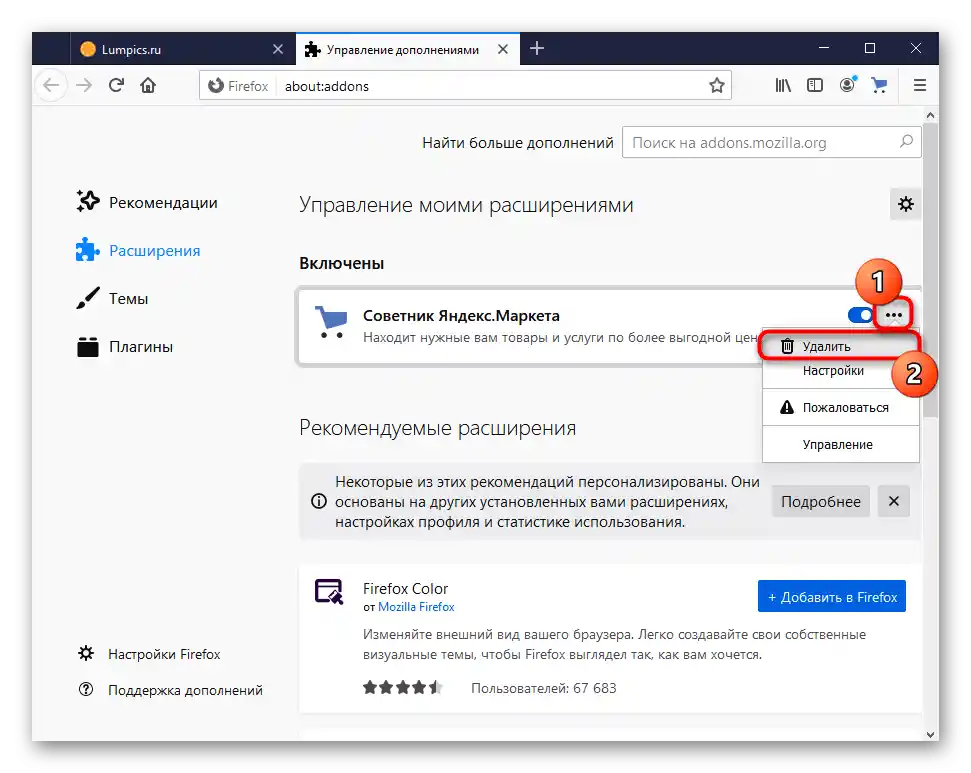Screen dimensions: 971x773
Task: Click the Пользователей: 67 683 text
Action: [x=543, y=688]
